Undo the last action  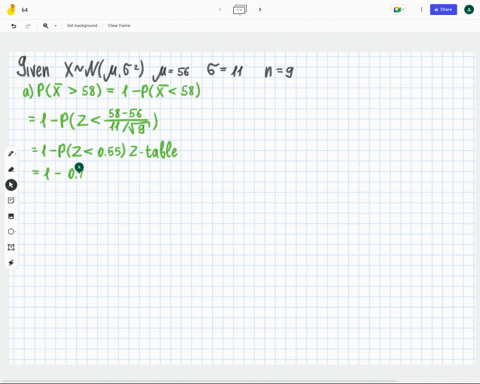click(x=14, y=26)
